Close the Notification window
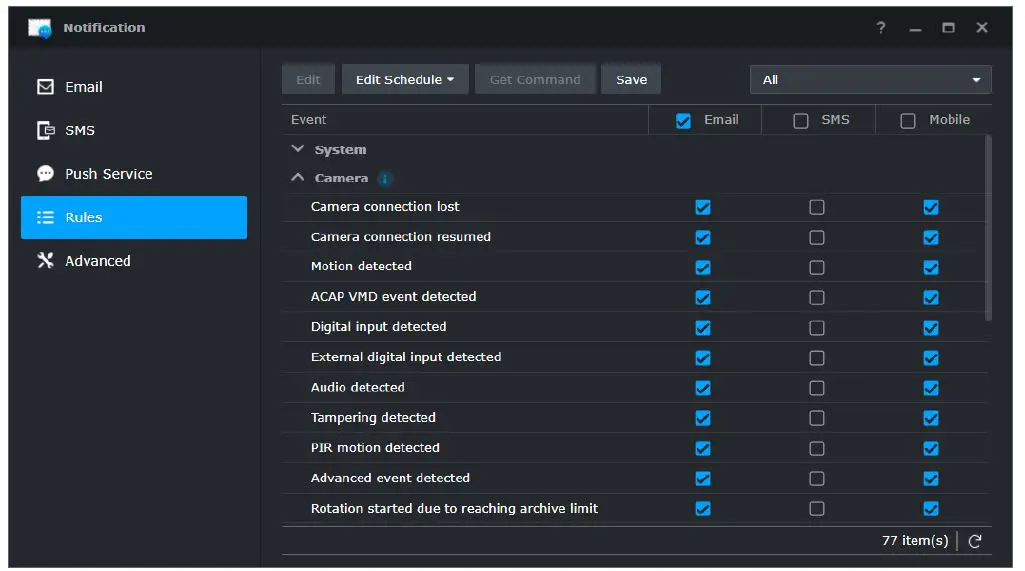This screenshot has width=1025, height=571. [x=982, y=27]
